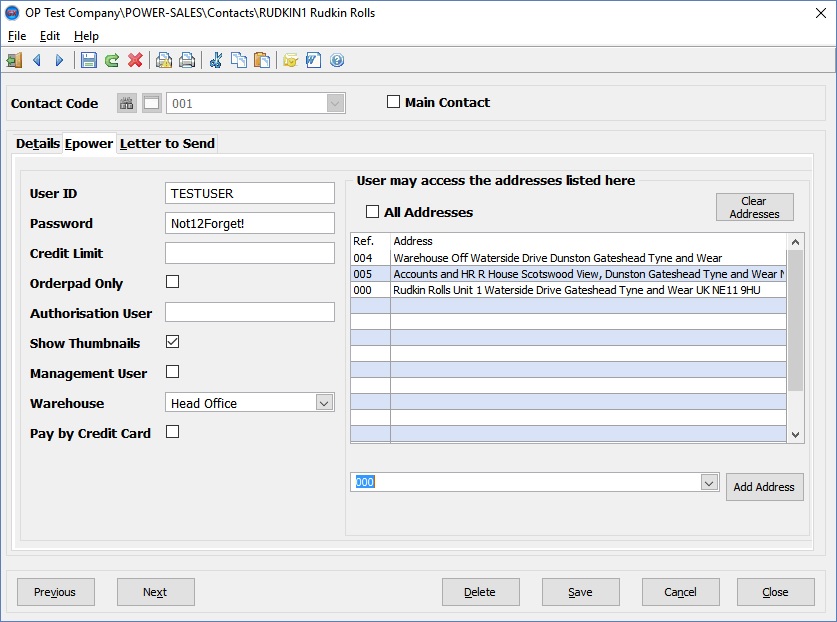
Task: Open help via the question mark icon
Action: click(x=337, y=61)
